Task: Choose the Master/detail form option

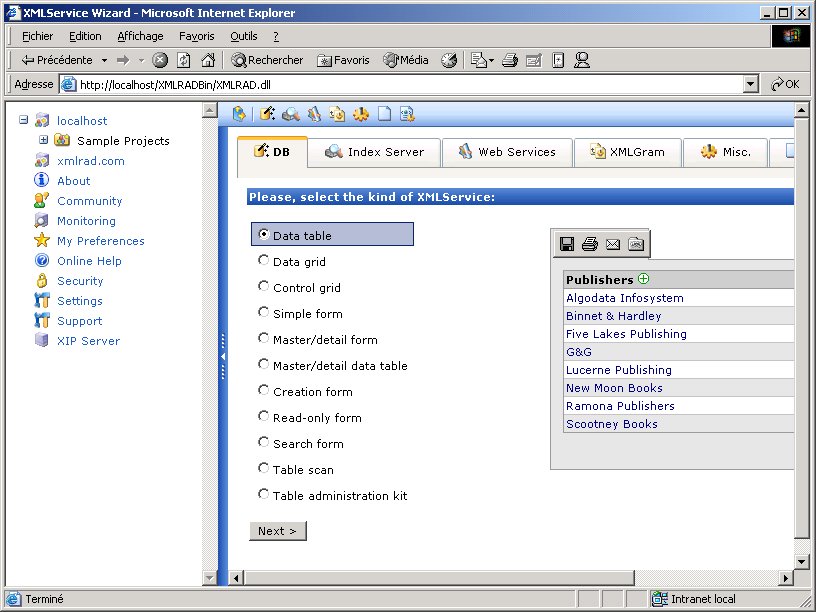Action: (x=264, y=339)
